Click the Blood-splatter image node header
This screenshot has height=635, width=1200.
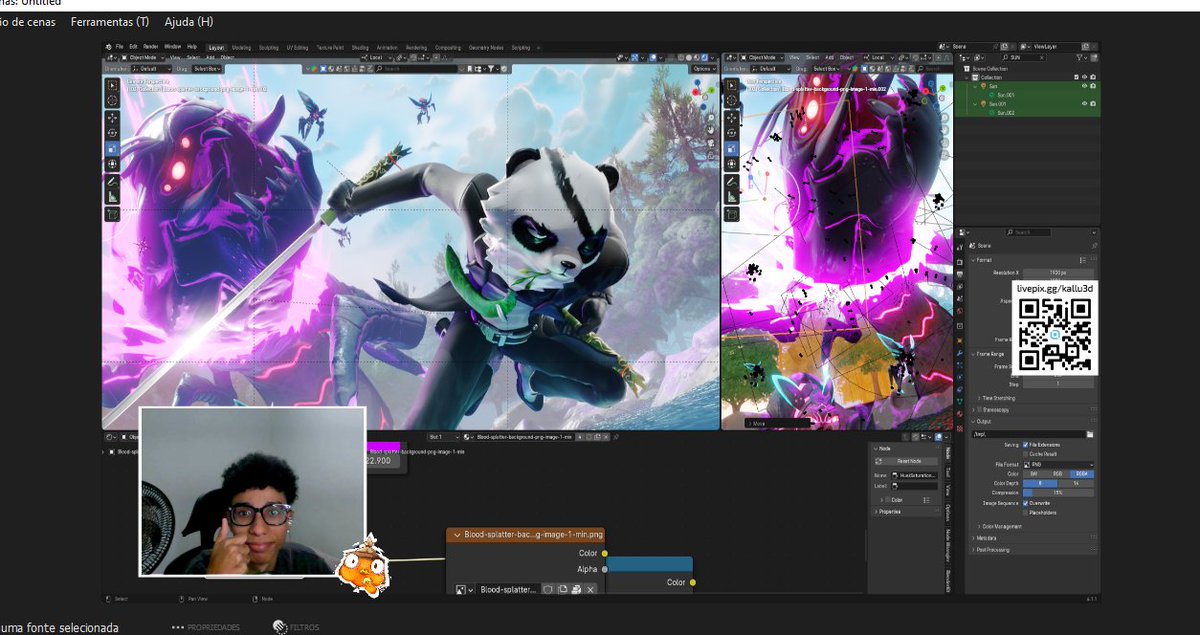(525, 535)
